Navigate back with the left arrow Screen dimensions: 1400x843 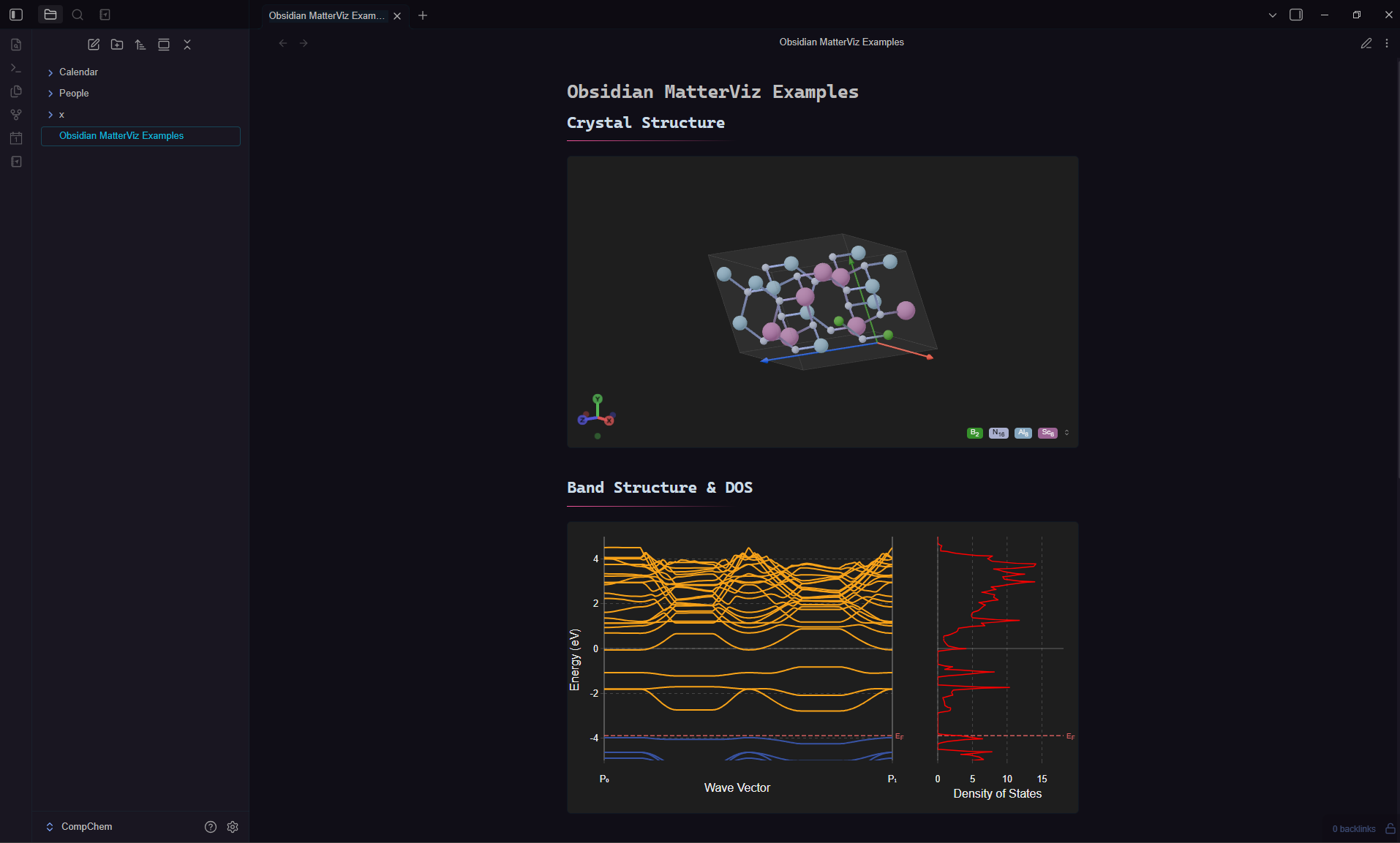(x=283, y=43)
